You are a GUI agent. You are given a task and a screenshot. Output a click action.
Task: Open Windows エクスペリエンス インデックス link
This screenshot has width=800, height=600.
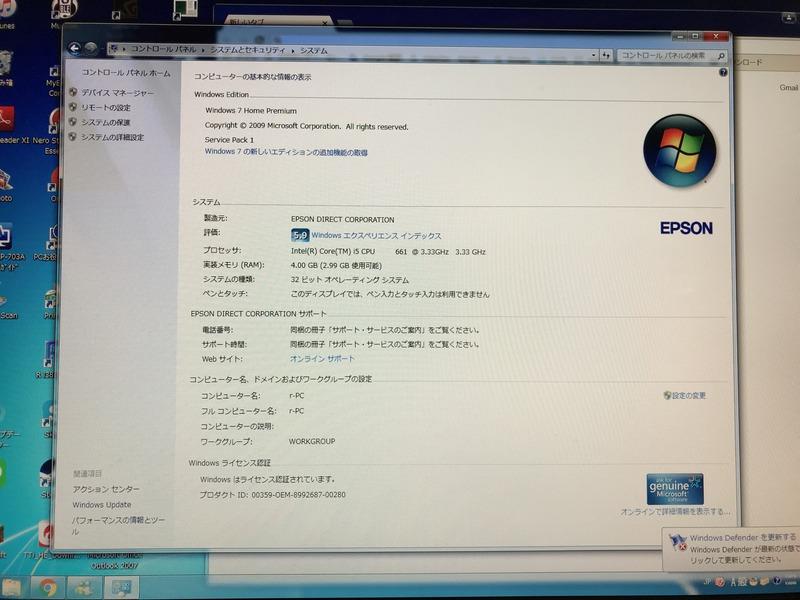(x=377, y=236)
